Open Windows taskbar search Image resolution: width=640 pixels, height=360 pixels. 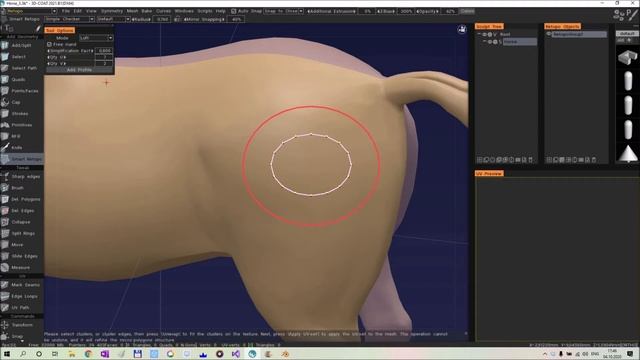[23, 354]
